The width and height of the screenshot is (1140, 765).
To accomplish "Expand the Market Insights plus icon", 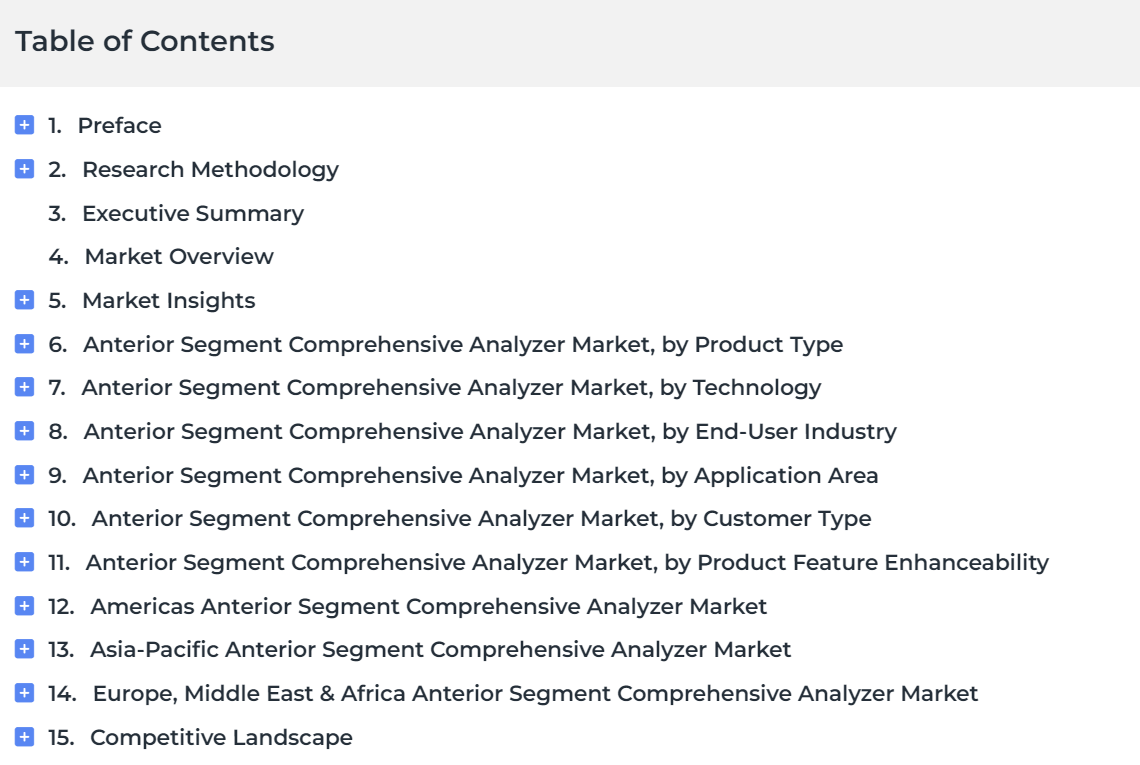I will tap(24, 300).
